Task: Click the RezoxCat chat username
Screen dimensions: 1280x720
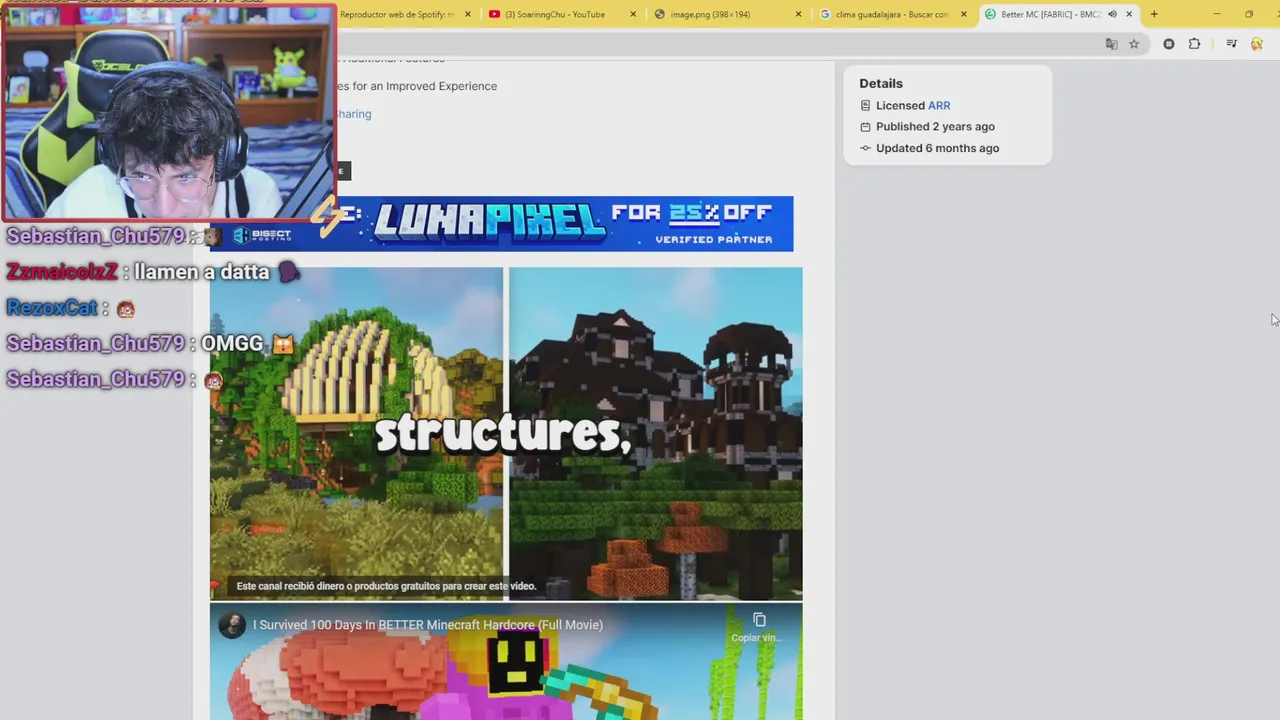Action: pos(52,308)
